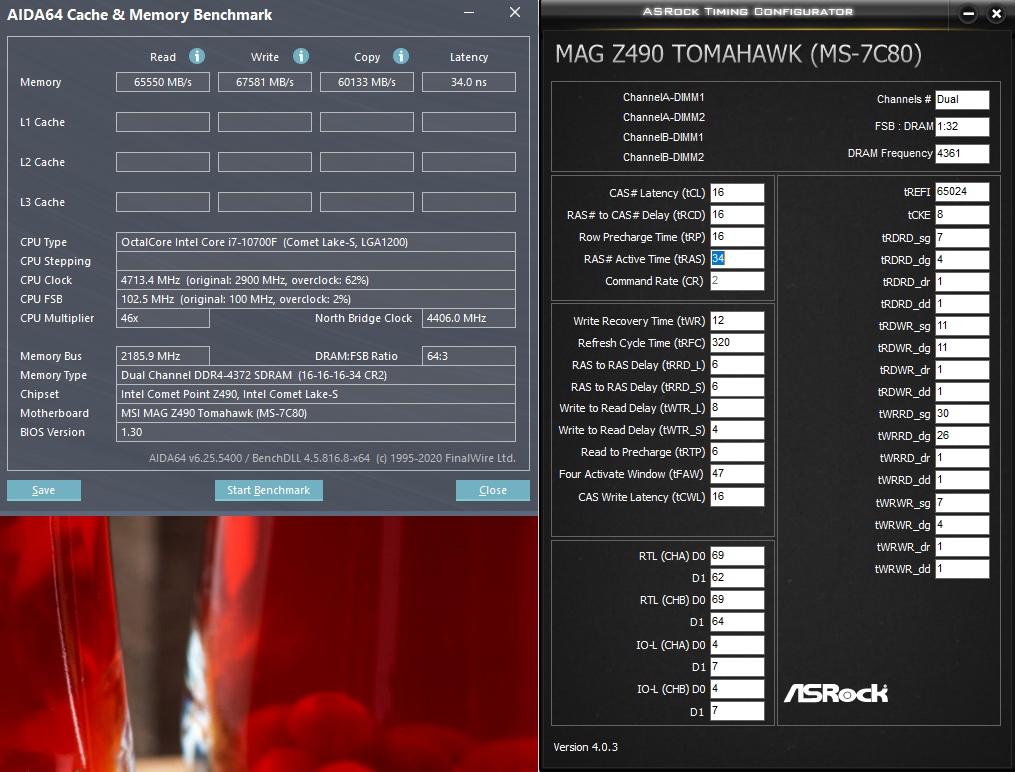
Task: Click the Chipset Intel Comet Point Z490 field
Action: [x=316, y=394]
